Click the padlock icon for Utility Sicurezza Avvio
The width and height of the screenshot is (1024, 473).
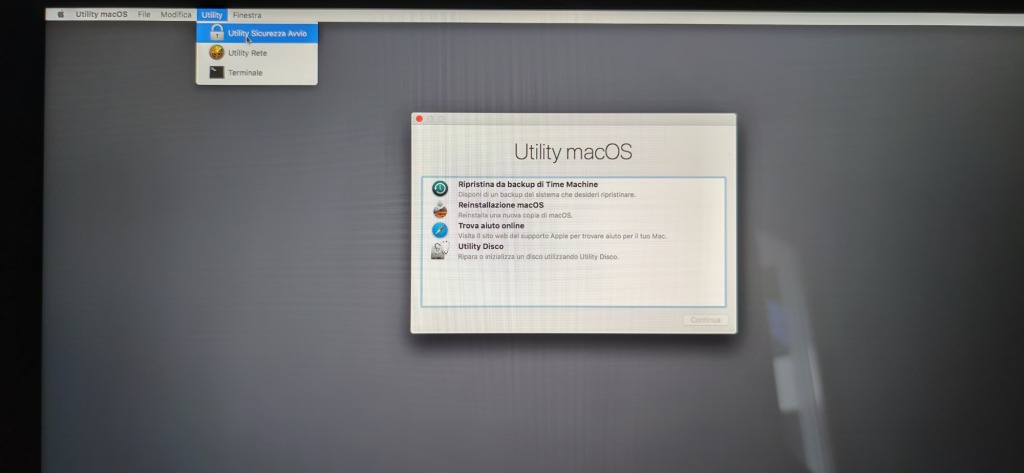(217, 33)
